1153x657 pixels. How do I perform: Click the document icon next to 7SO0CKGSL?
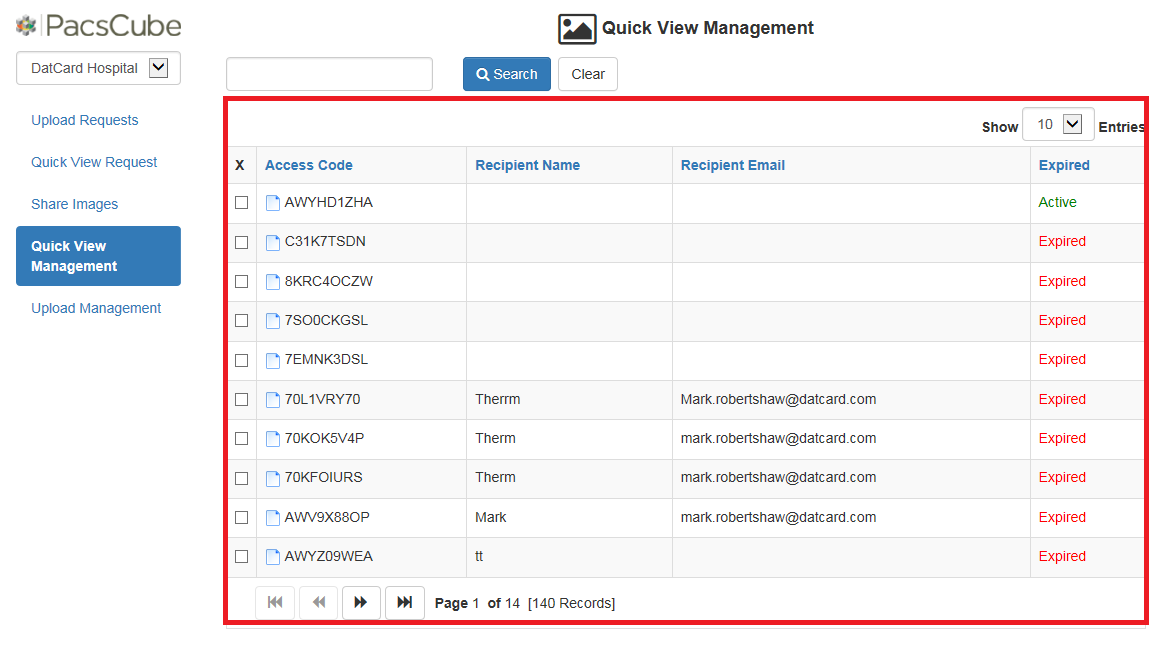tap(273, 321)
